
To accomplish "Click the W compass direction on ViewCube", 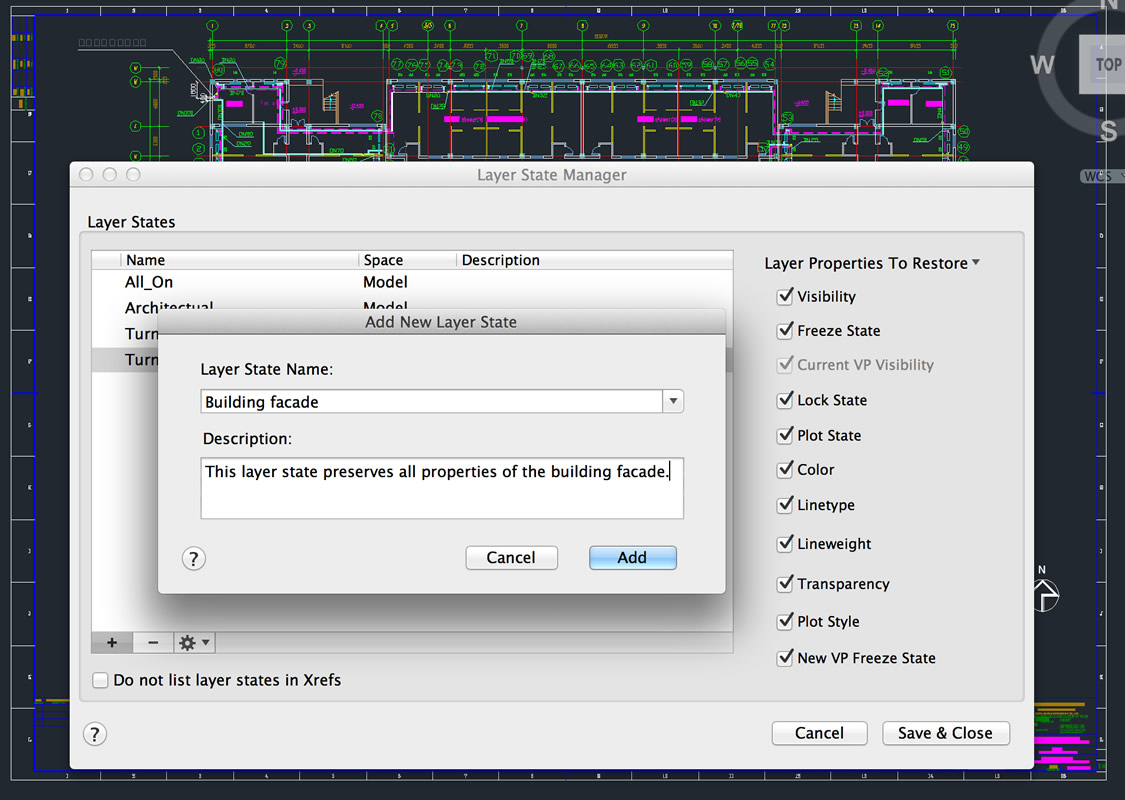I will tap(1042, 65).
